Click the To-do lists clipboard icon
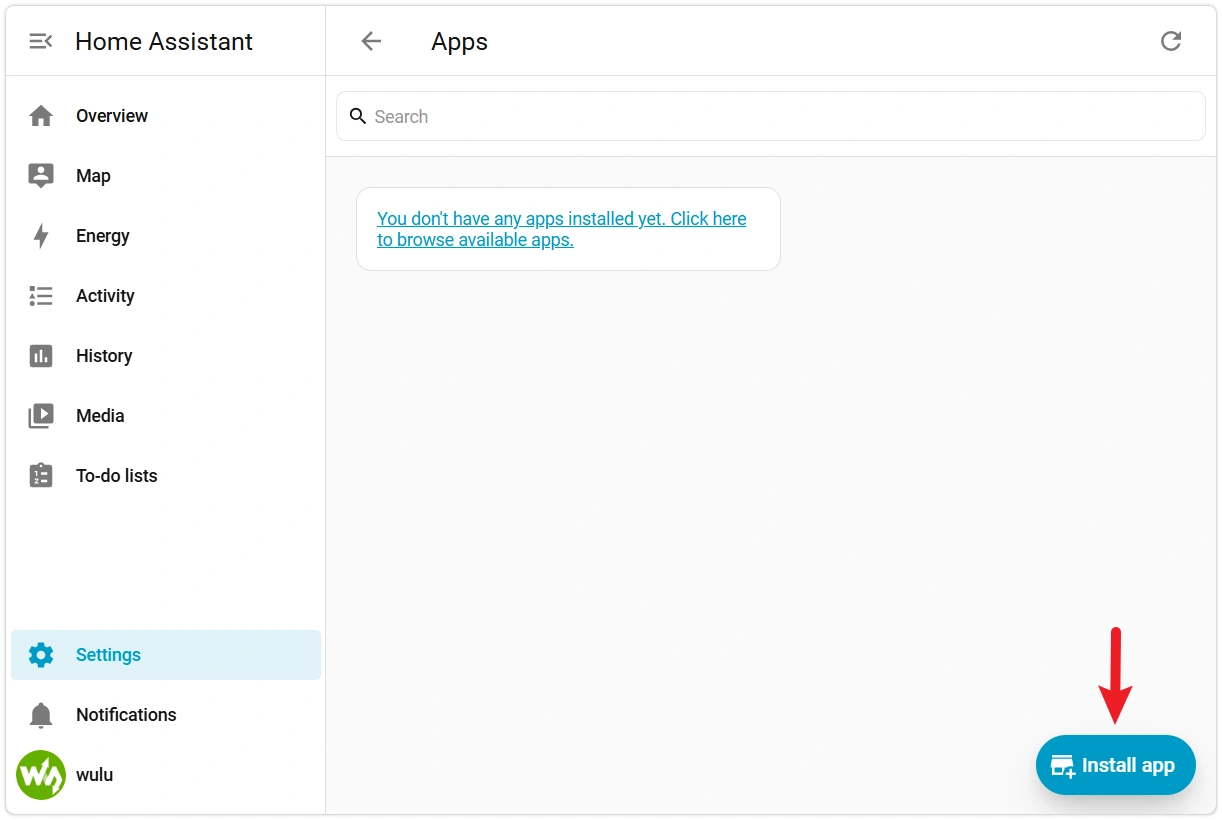This screenshot has height=820, width=1222. (x=41, y=475)
